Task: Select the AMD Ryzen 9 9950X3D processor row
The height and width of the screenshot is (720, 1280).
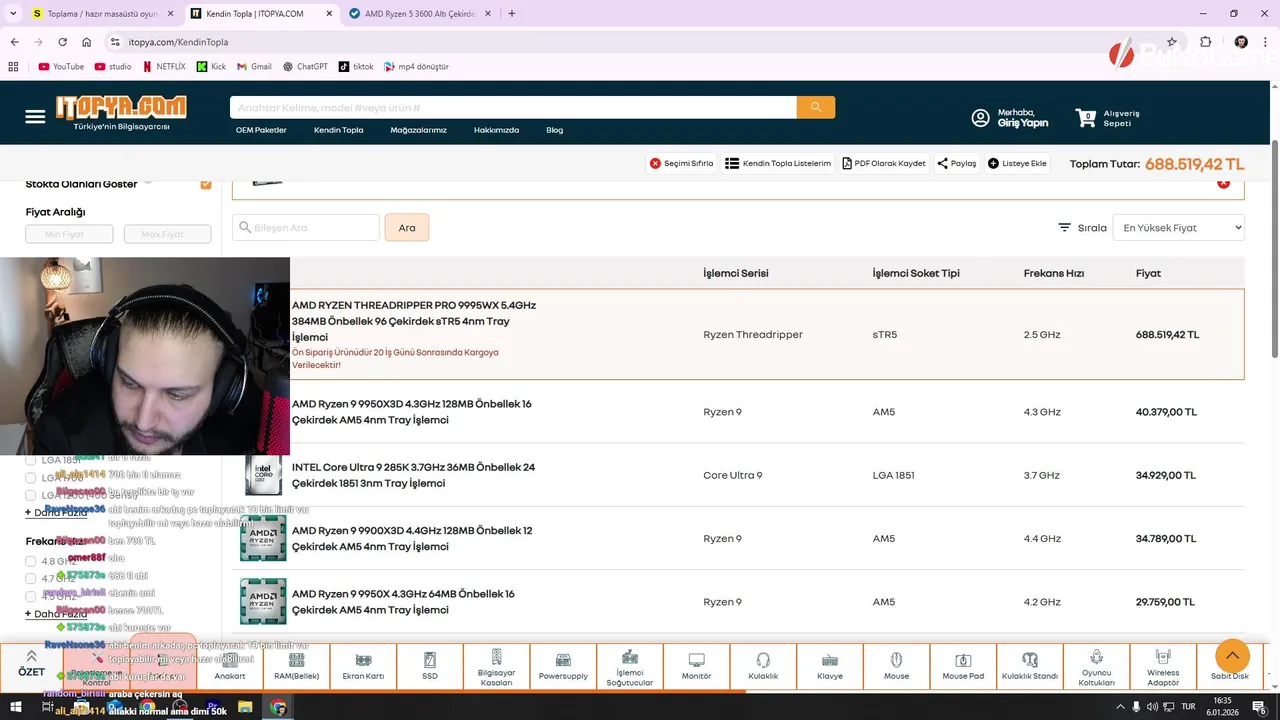Action: [738, 412]
